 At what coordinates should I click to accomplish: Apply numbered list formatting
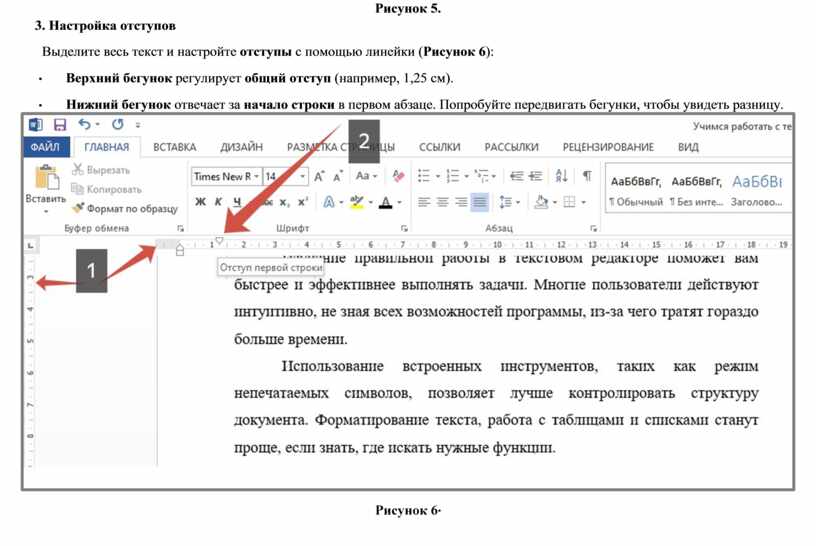click(x=453, y=176)
